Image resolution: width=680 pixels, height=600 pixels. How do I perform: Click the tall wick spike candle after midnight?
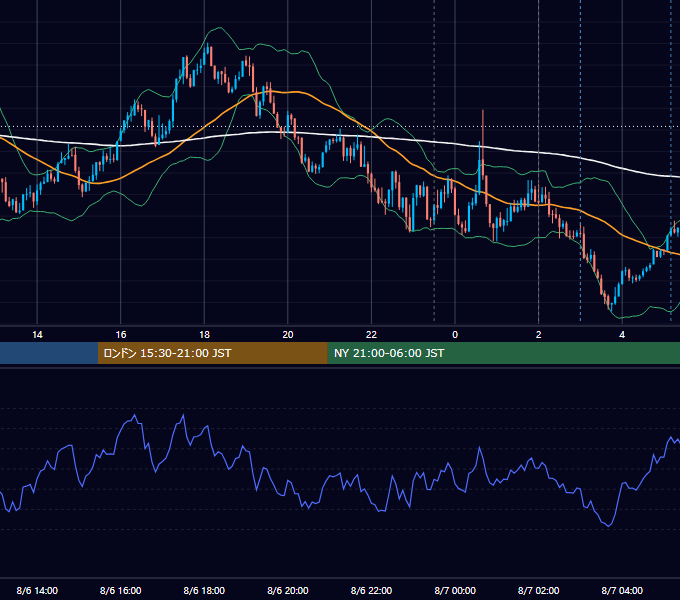(x=483, y=147)
